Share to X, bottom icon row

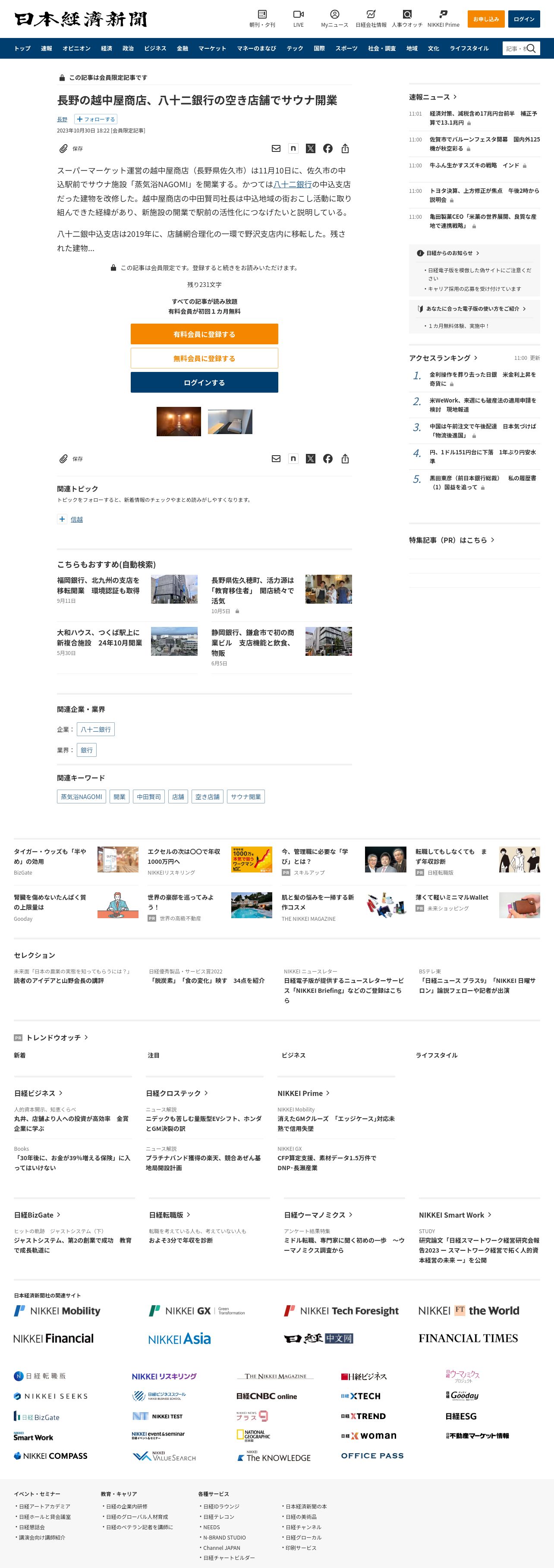pos(311,459)
